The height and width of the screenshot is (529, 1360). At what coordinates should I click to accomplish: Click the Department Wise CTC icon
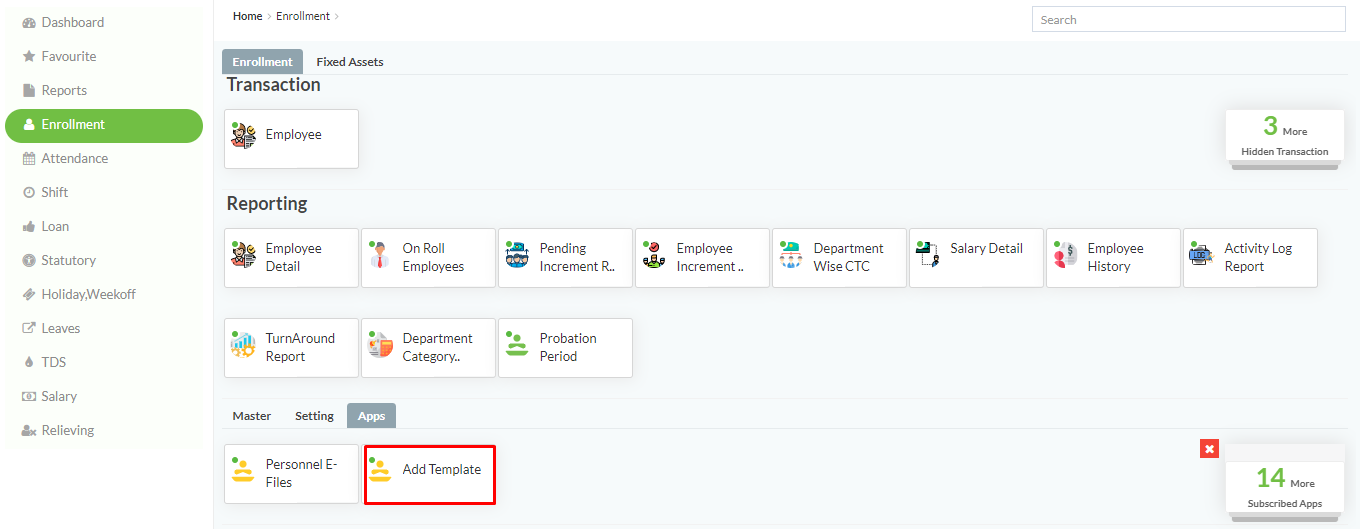tap(791, 255)
